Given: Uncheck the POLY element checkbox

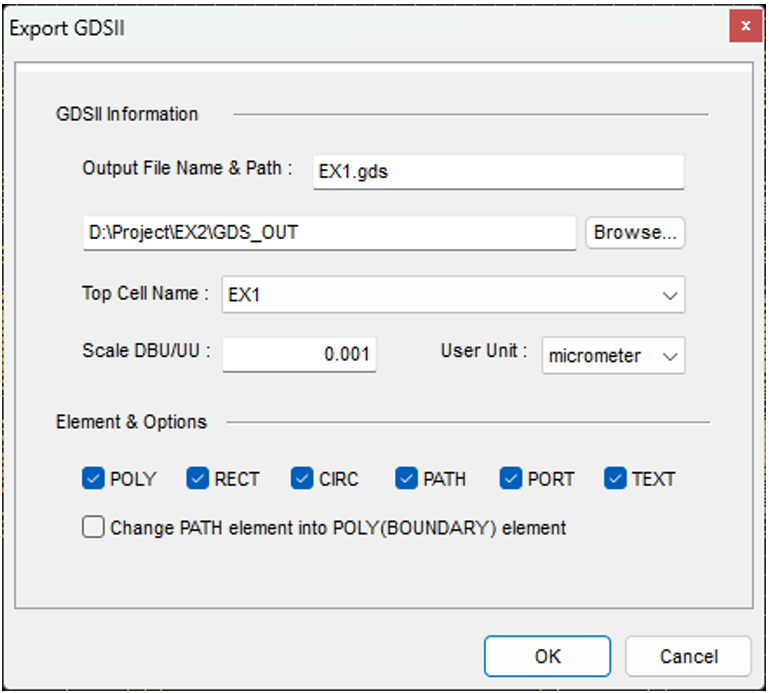Looking at the screenshot, I should pos(94,479).
